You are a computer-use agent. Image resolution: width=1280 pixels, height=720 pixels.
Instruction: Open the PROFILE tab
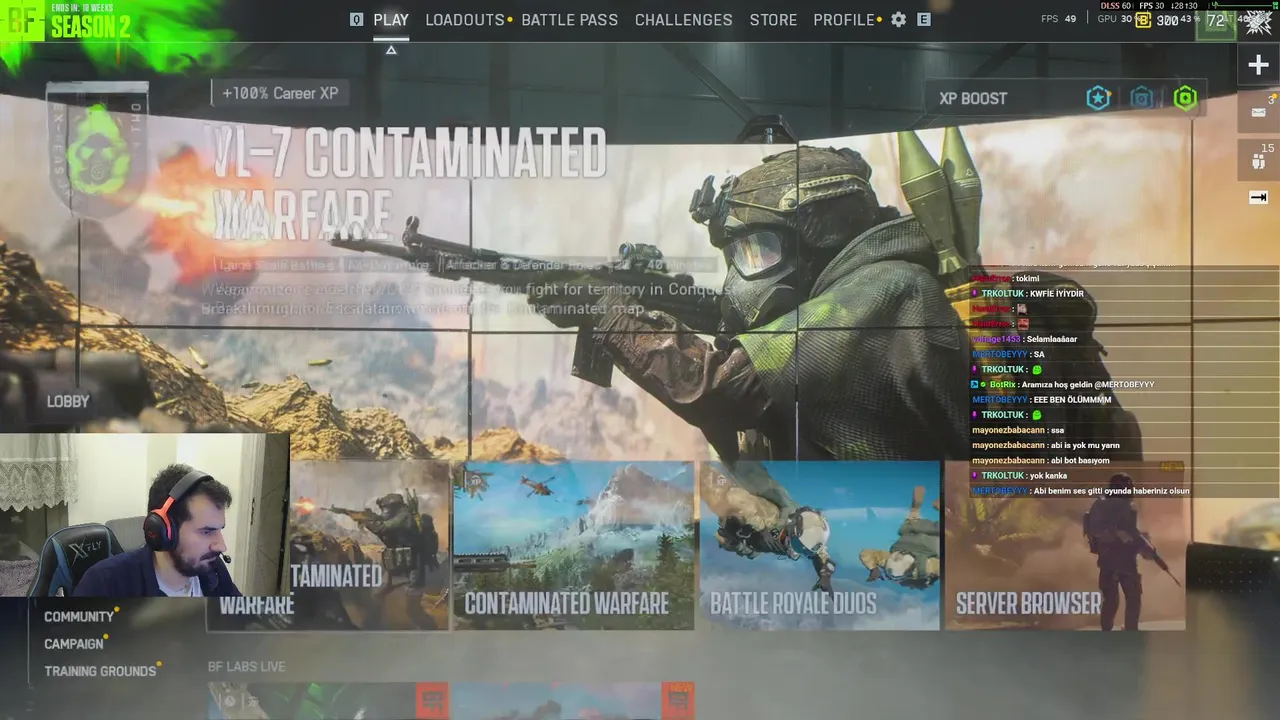click(844, 20)
